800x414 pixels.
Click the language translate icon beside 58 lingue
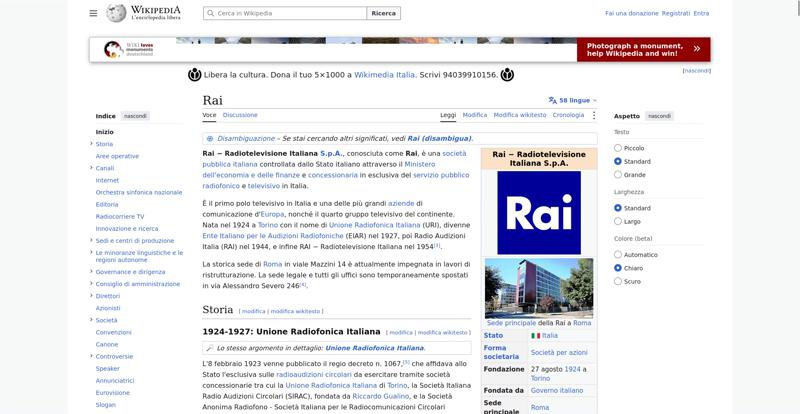553,101
